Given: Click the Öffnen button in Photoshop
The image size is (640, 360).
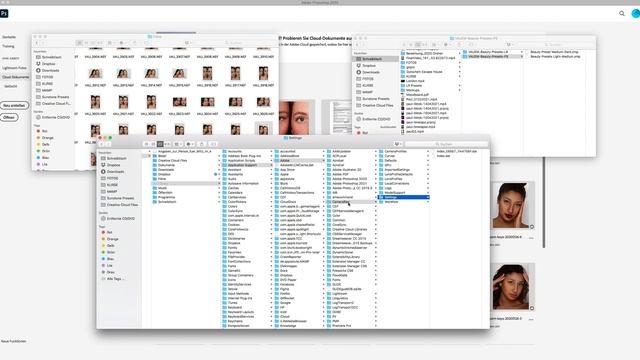Looking at the screenshot, I should coord(9,117).
